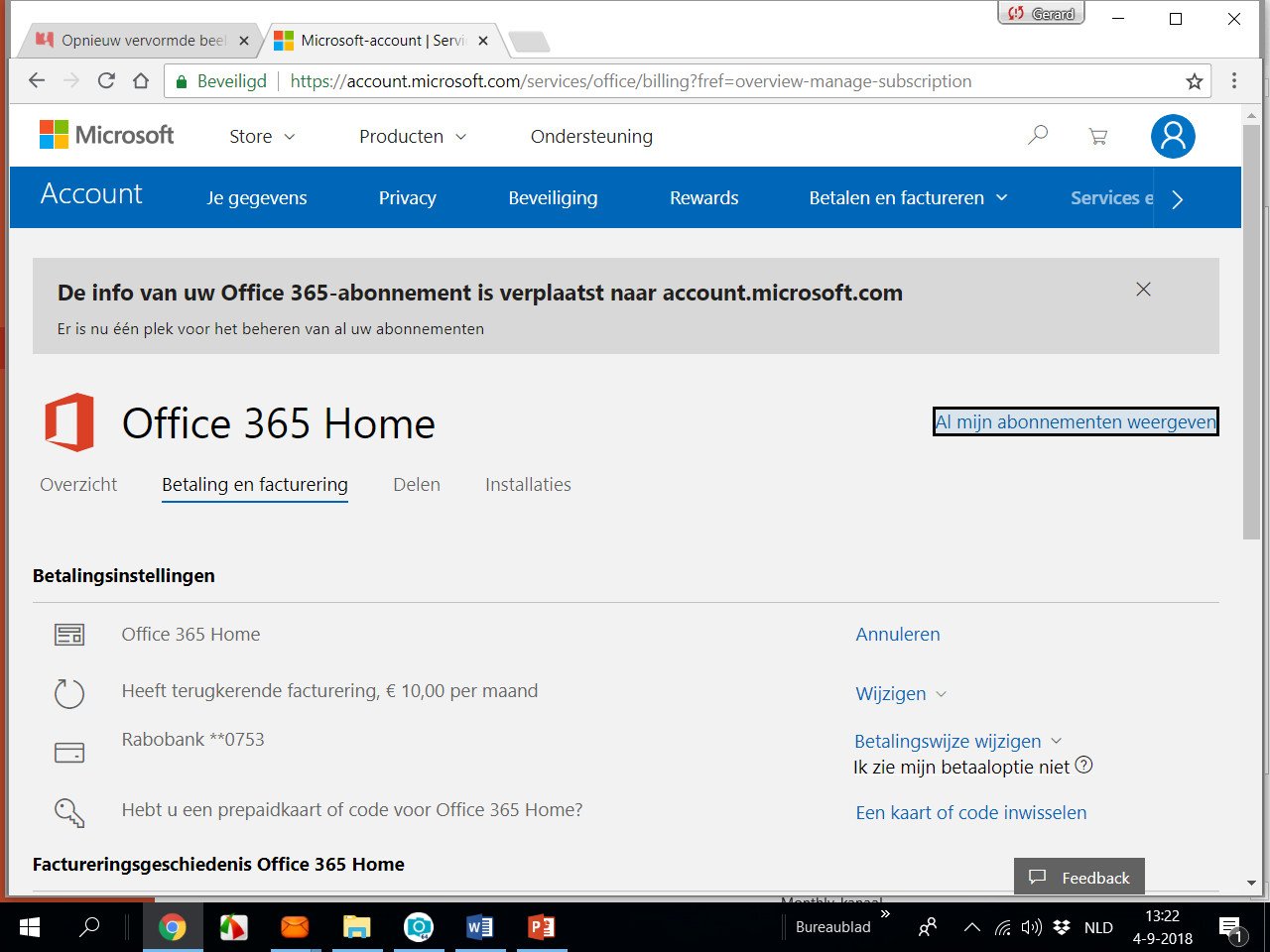Viewport: 1270px width, 952px height.
Task: Click Een kaart of code inwisselen
Action: pyautogui.click(x=971, y=813)
